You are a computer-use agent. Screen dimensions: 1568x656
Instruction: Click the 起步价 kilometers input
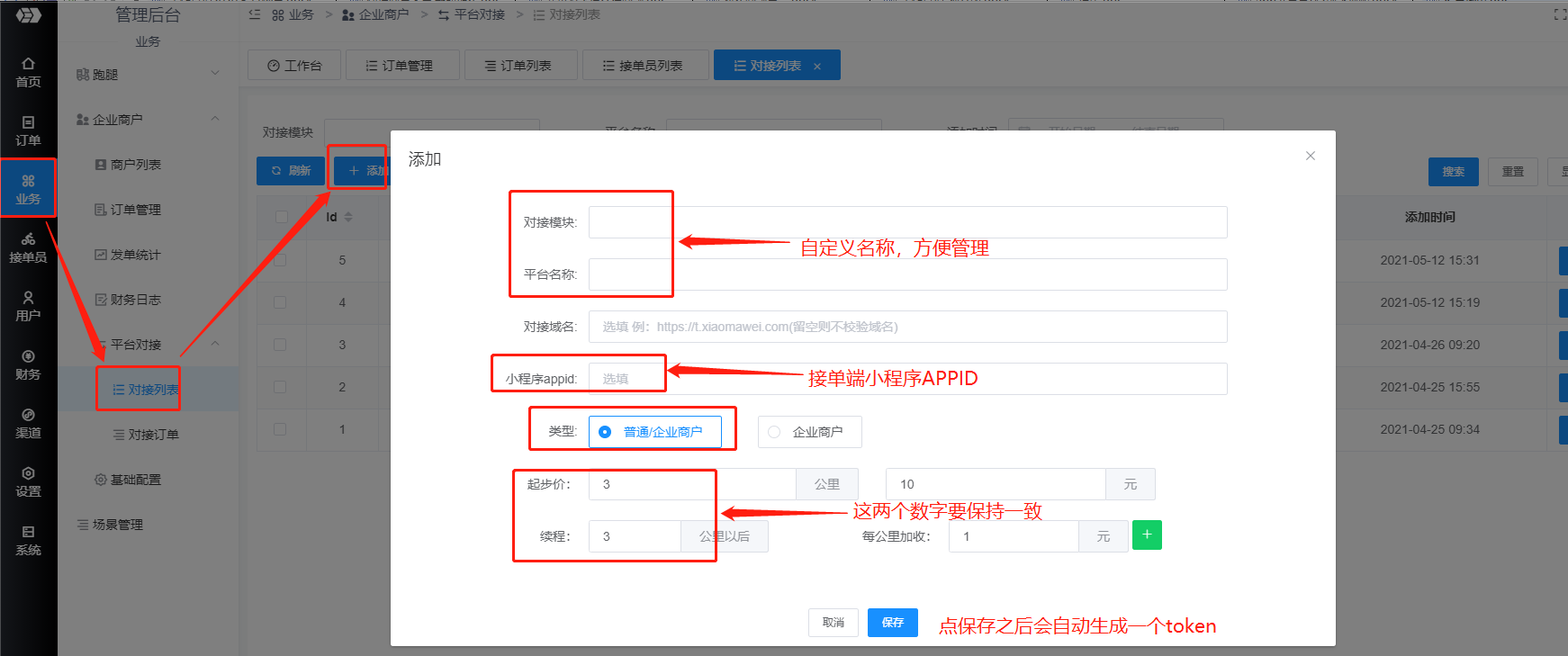point(692,484)
